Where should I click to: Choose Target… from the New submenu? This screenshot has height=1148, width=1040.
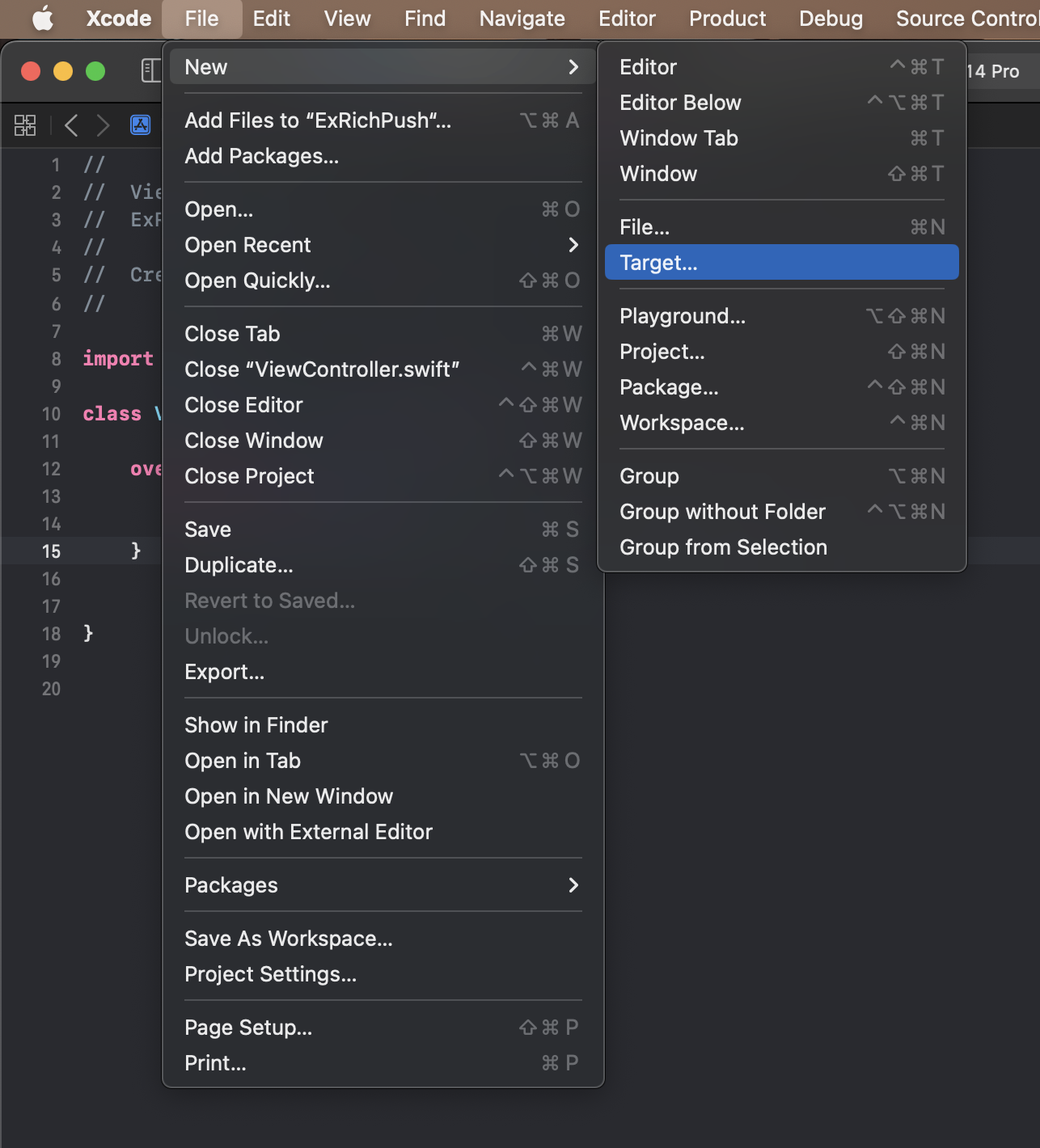(781, 263)
